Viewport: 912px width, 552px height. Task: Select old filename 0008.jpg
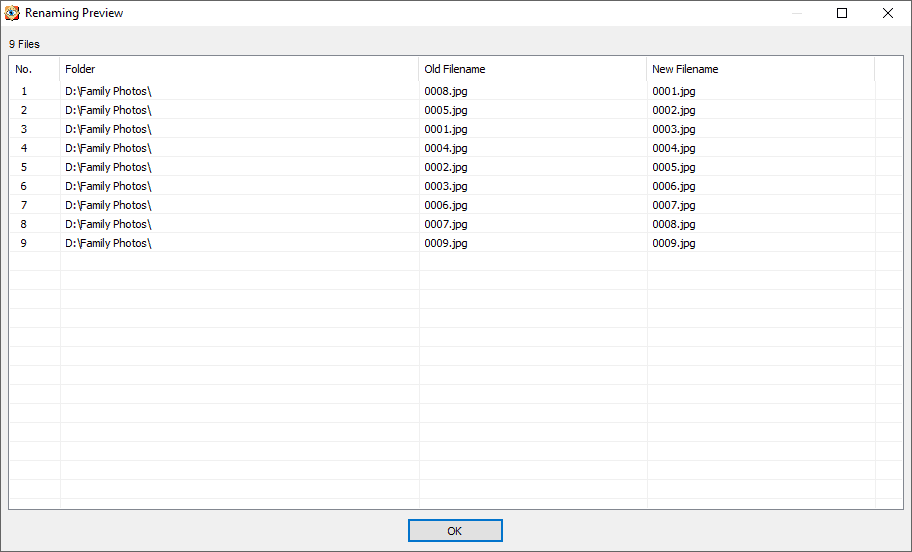446,91
